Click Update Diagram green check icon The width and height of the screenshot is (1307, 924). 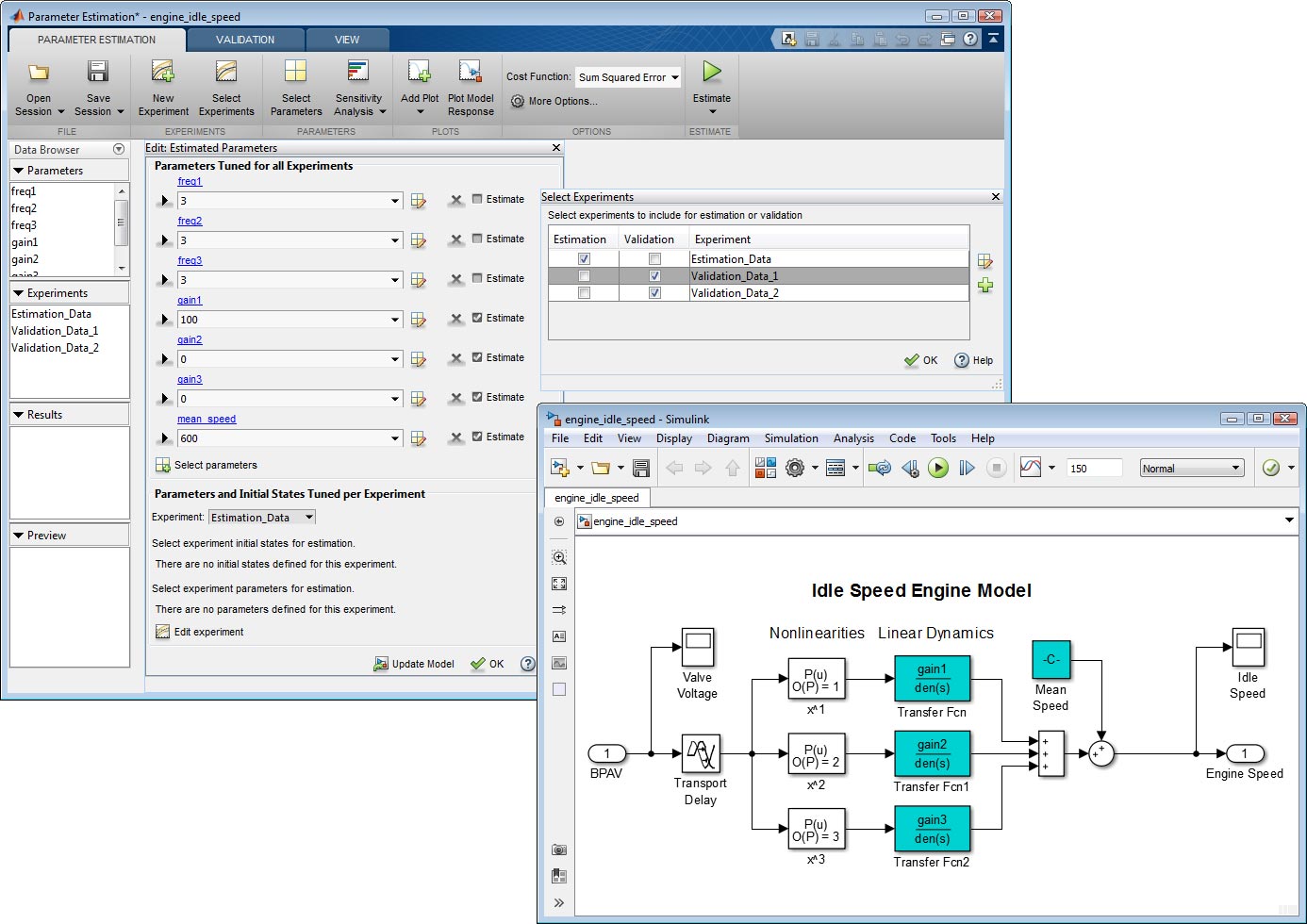coord(1271,468)
